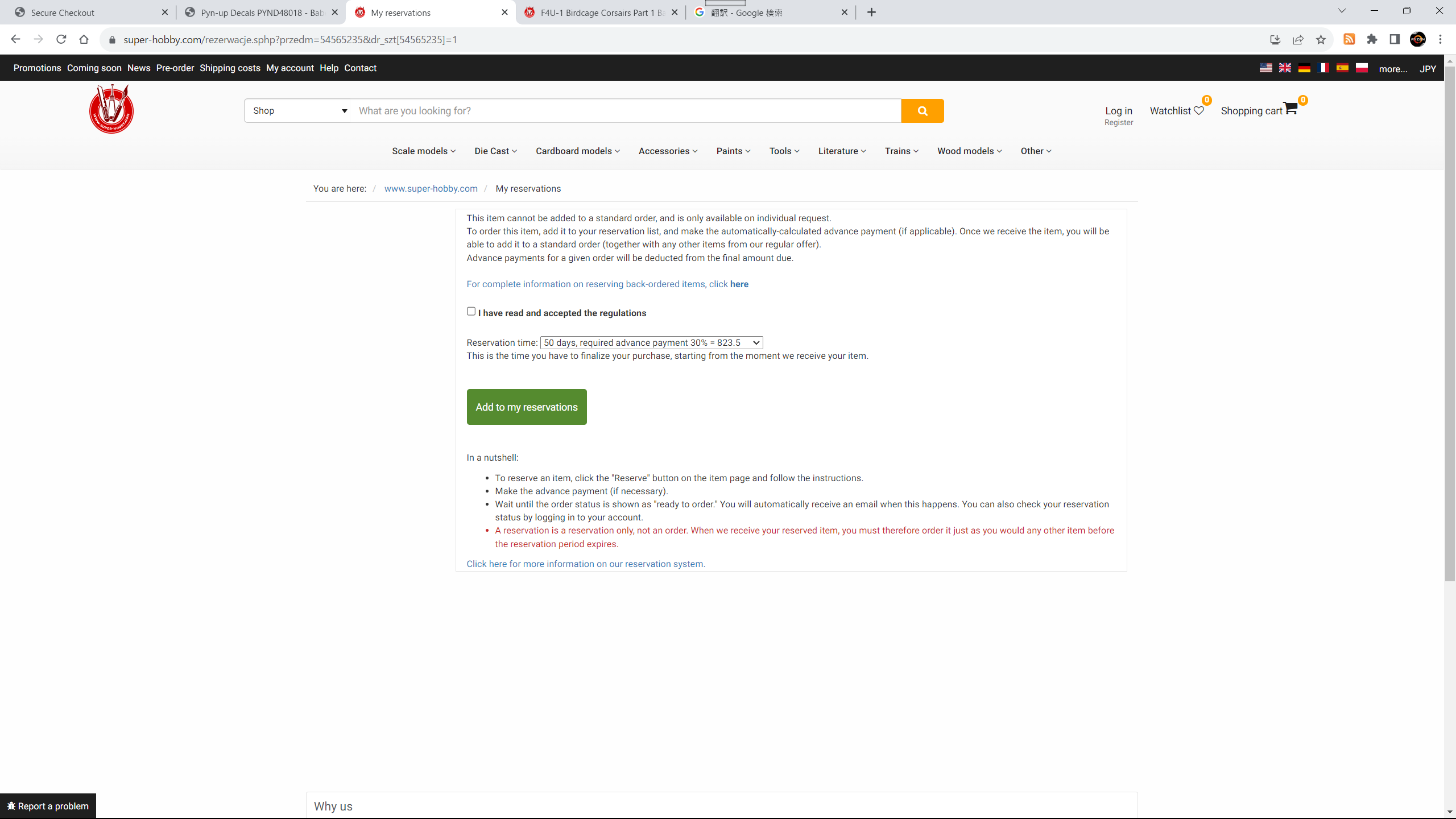1456x819 pixels.
Task: Share this page icon in address bar
Action: [1298, 39]
